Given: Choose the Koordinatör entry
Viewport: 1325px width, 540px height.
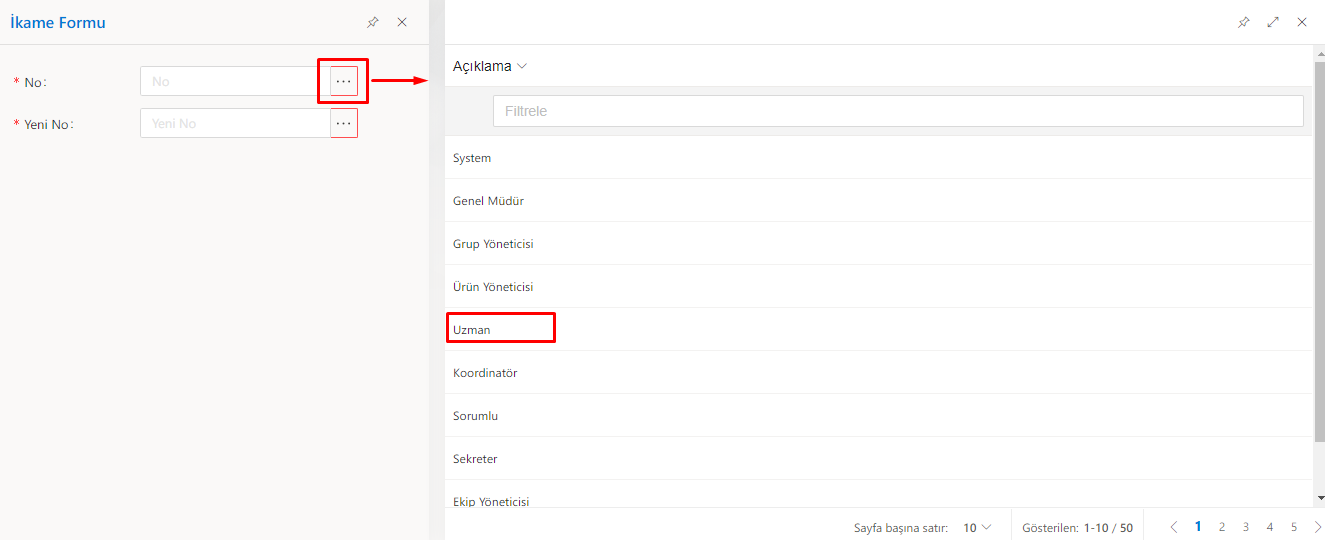Looking at the screenshot, I should 485,373.
